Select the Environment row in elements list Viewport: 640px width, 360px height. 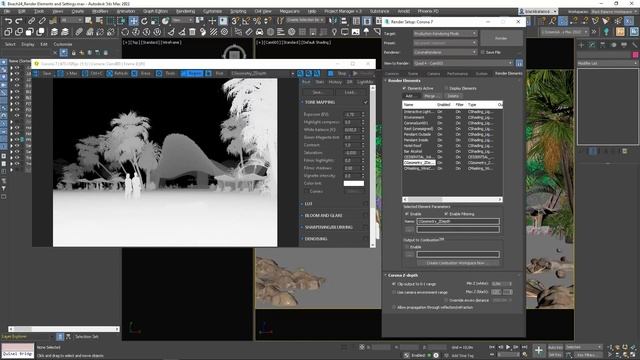(x=452, y=117)
